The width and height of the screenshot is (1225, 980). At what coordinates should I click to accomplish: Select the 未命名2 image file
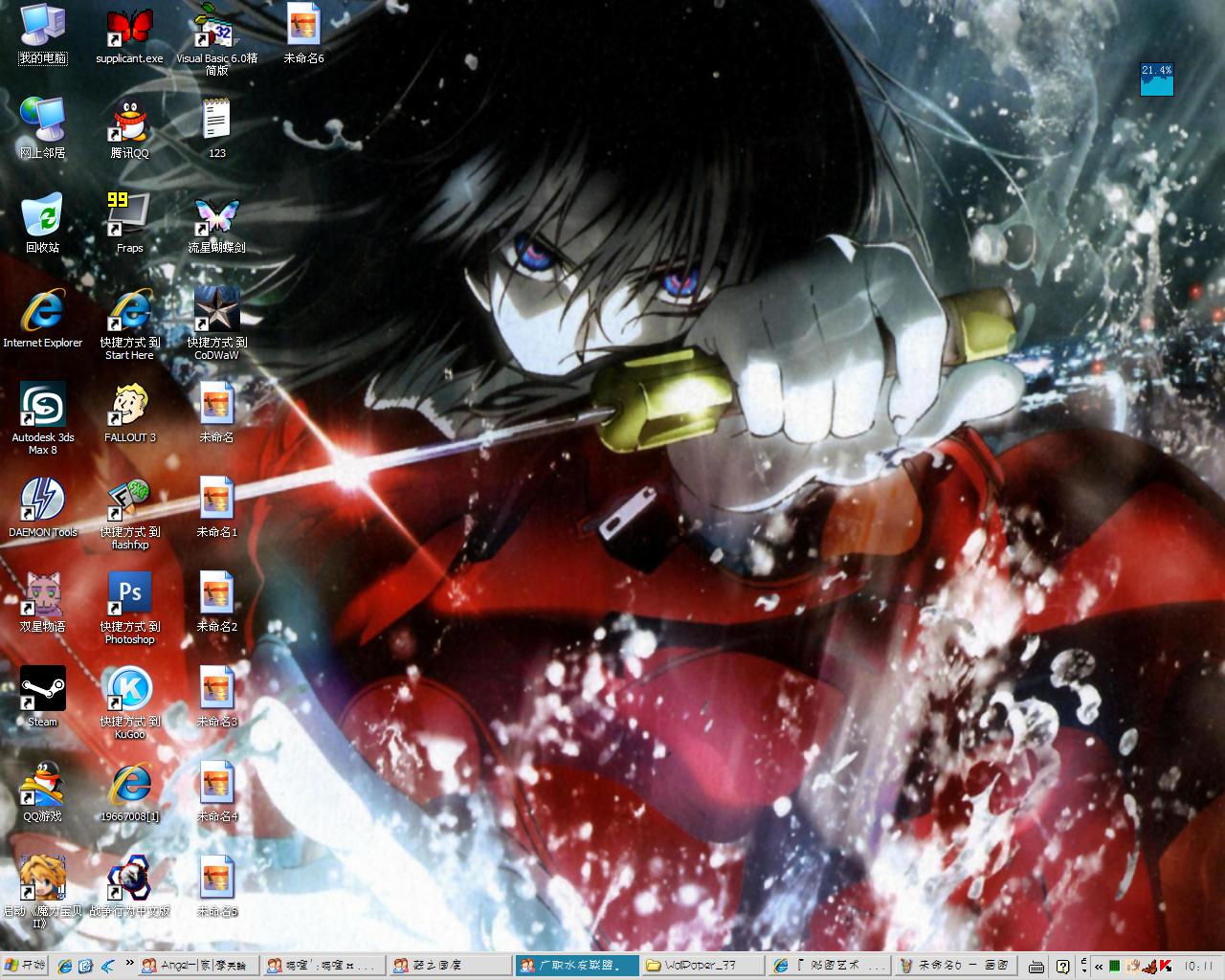(217, 602)
